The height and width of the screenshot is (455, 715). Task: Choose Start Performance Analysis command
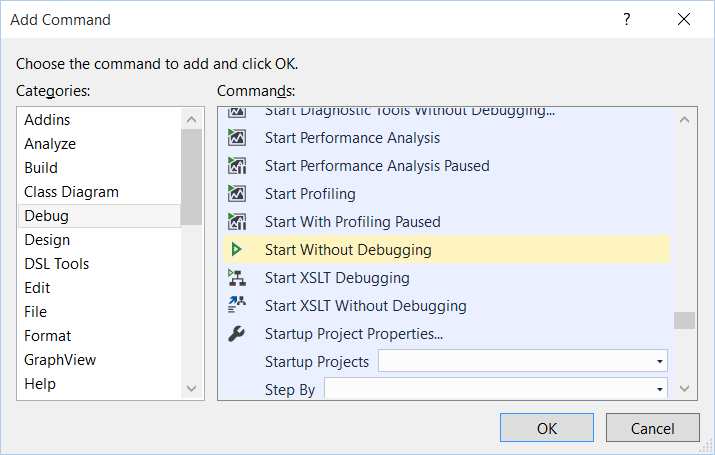point(446,138)
